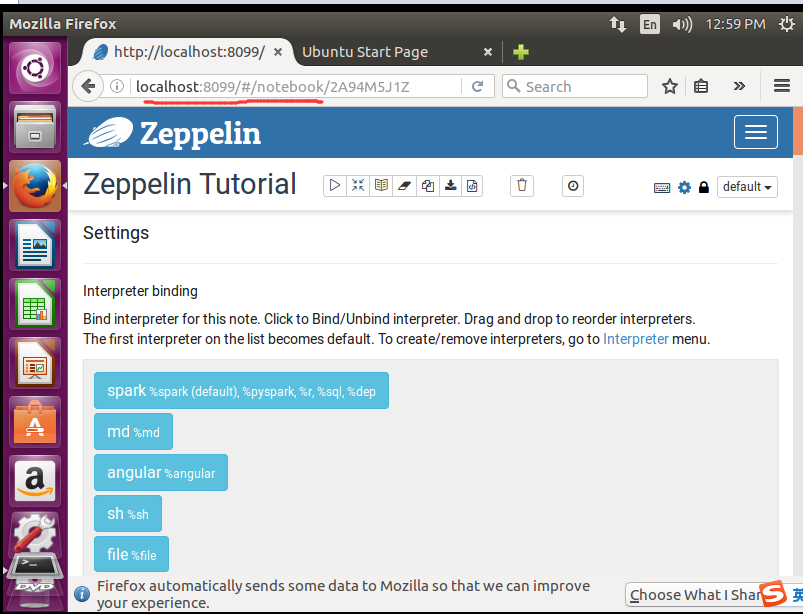
Task: Toggle binding of the md interpreter
Action: pyautogui.click(x=133, y=432)
